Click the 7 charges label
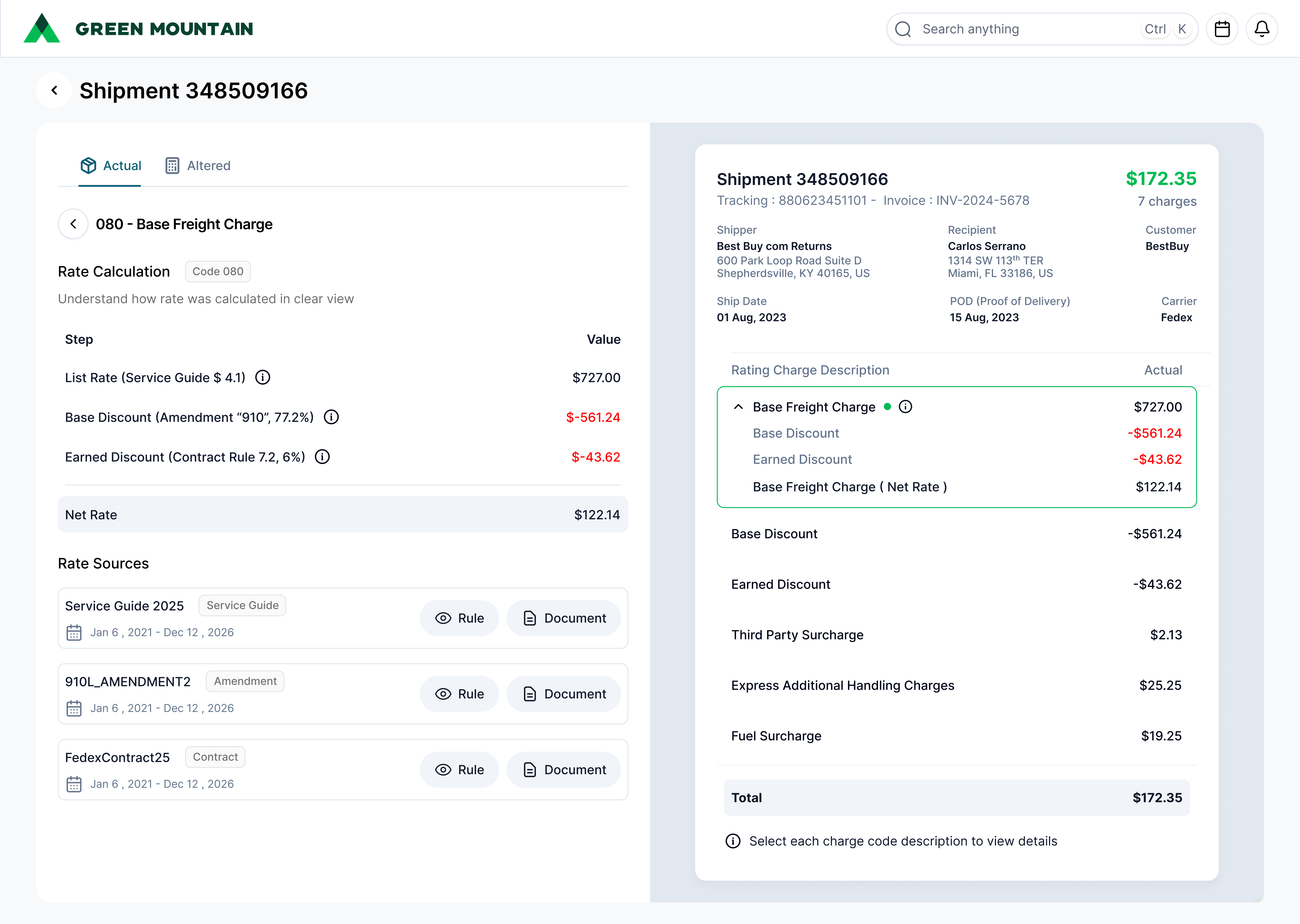 [x=1167, y=201]
